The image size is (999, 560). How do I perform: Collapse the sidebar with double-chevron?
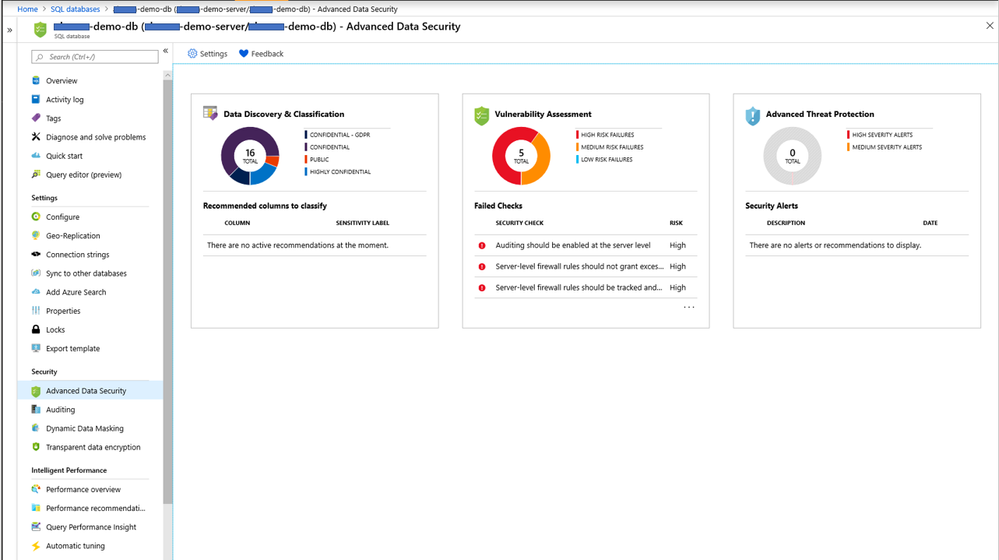point(166,50)
